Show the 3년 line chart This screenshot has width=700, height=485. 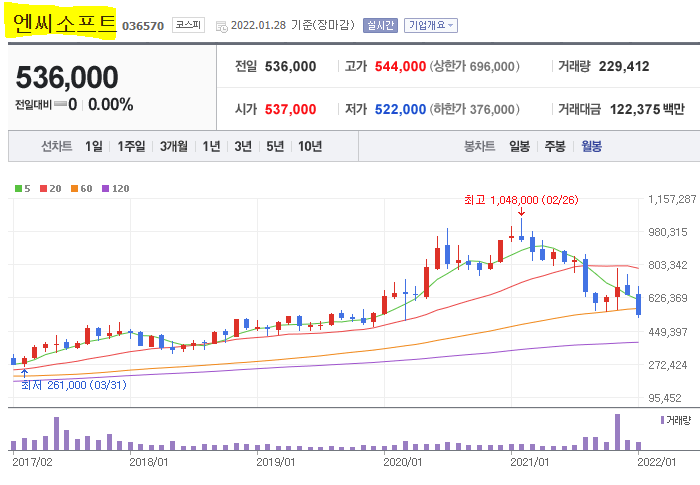tap(243, 146)
